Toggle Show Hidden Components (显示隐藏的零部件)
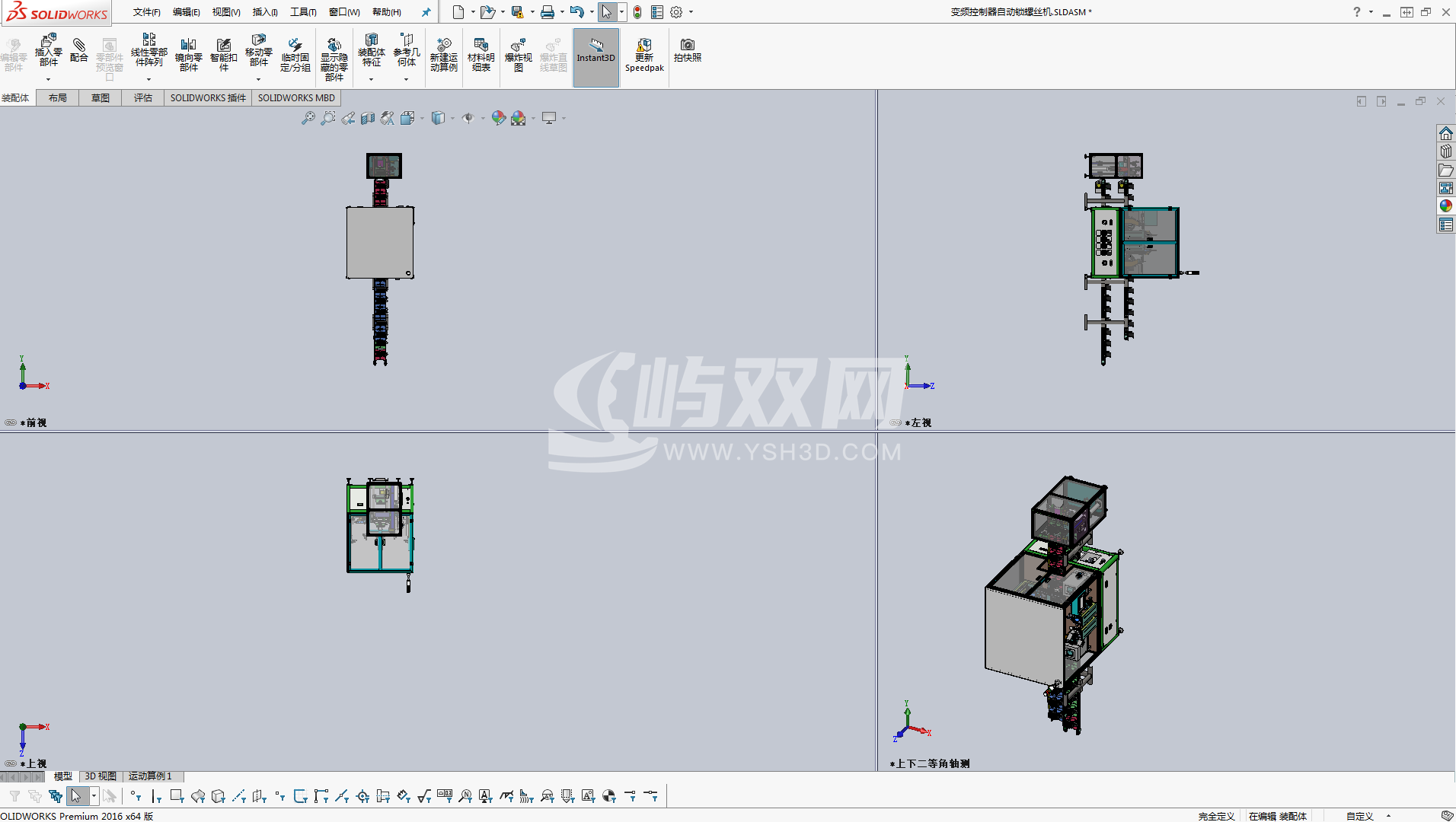The width and height of the screenshot is (1456, 822). [x=334, y=59]
